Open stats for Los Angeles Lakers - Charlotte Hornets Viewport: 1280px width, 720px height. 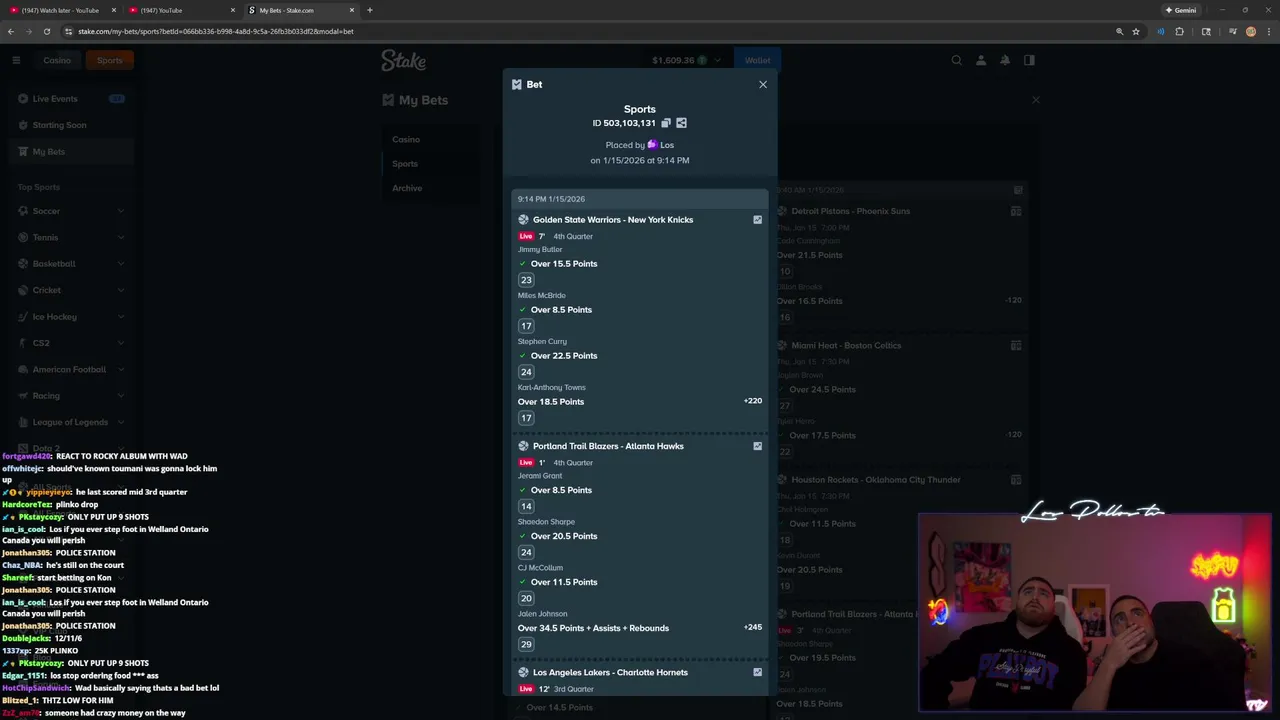[757, 672]
